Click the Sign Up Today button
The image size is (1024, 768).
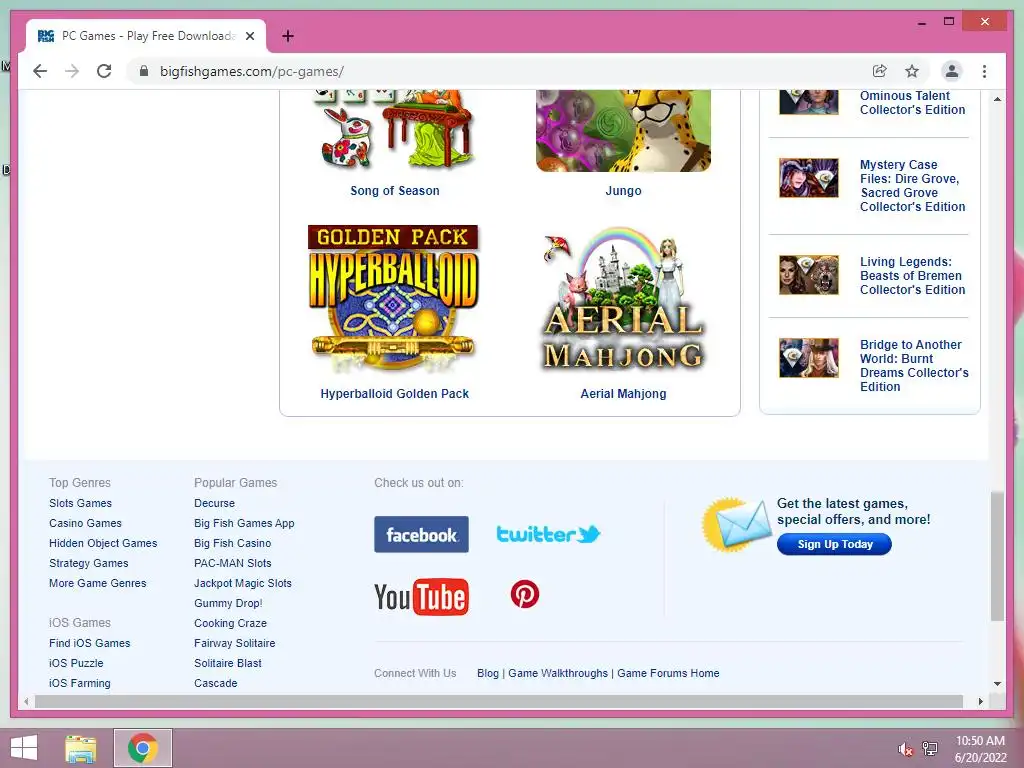tap(834, 544)
